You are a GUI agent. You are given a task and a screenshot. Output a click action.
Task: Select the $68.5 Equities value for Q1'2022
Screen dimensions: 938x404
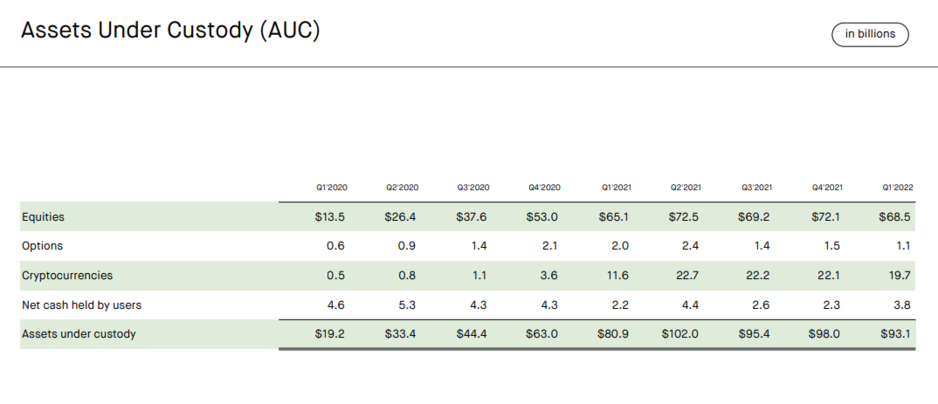point(894,216)
